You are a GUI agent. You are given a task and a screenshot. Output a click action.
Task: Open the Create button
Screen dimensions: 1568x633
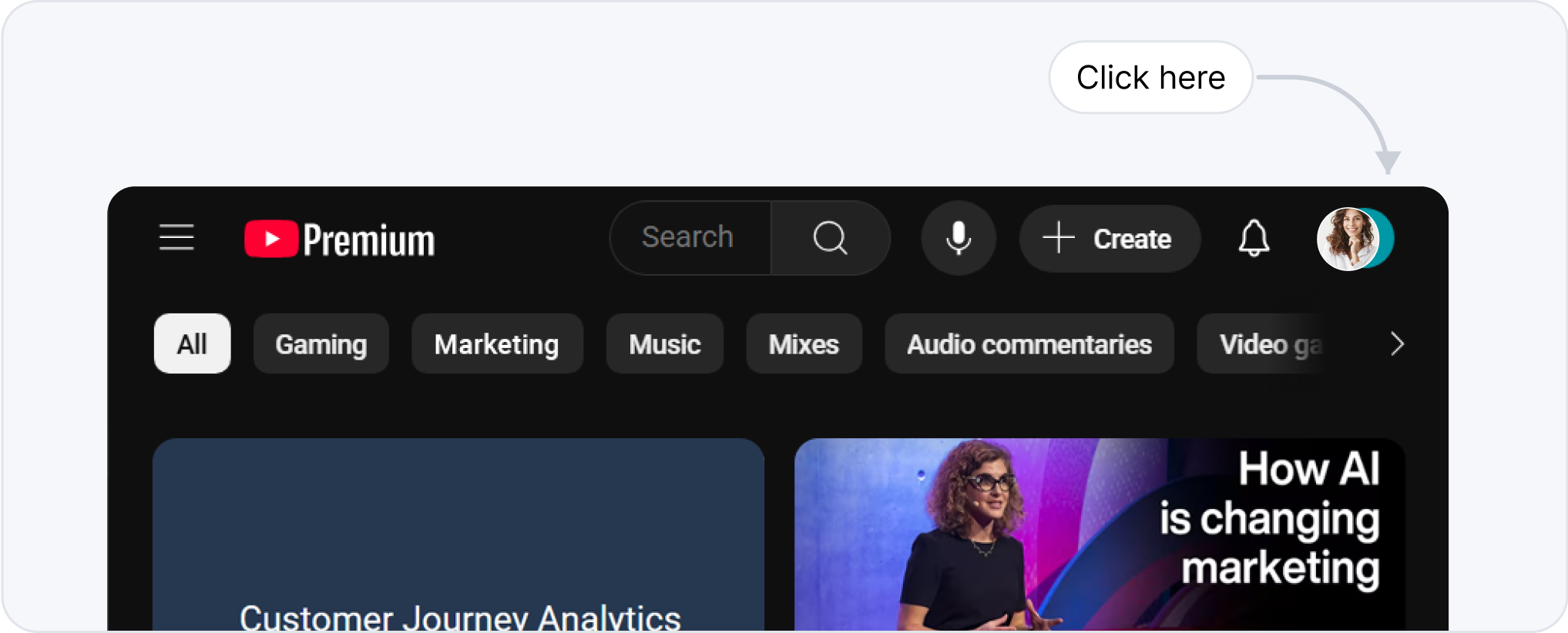pos(1110,239)
